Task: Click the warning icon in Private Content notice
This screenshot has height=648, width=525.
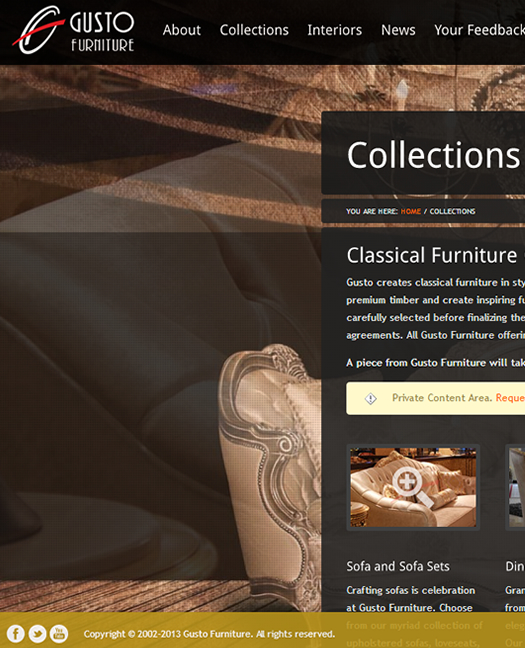Action: (x=370, y=398)
